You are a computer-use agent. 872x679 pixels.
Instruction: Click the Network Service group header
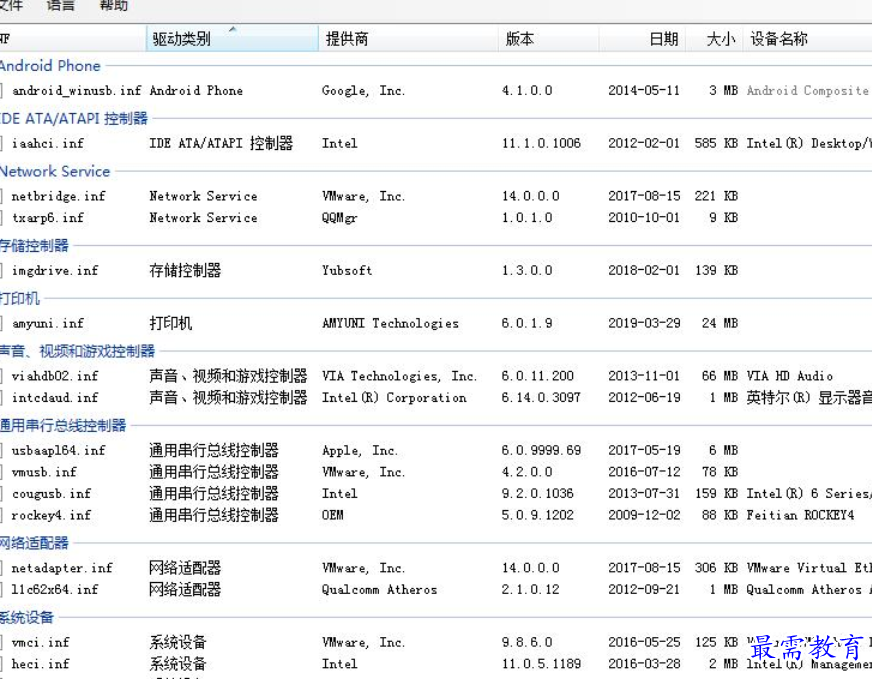click(x=55, y=171)
